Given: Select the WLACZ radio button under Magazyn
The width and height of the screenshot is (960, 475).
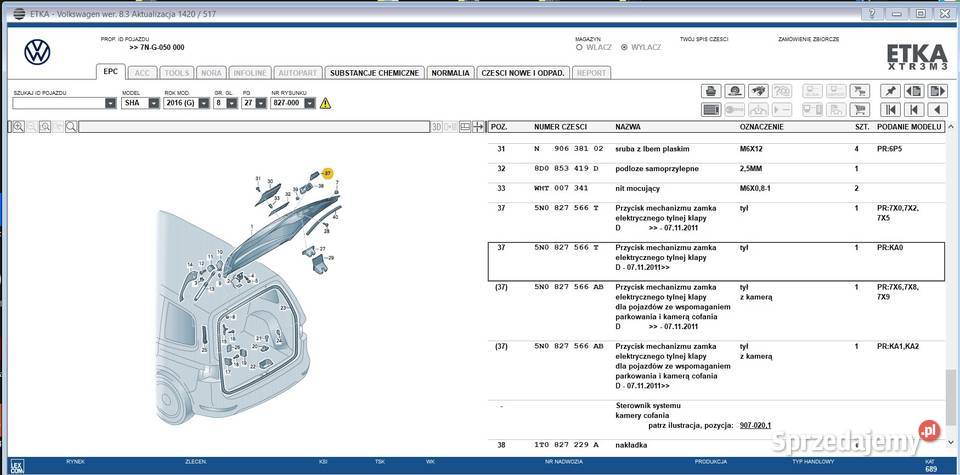Looking at the screenshot, I should click(580, 47).
